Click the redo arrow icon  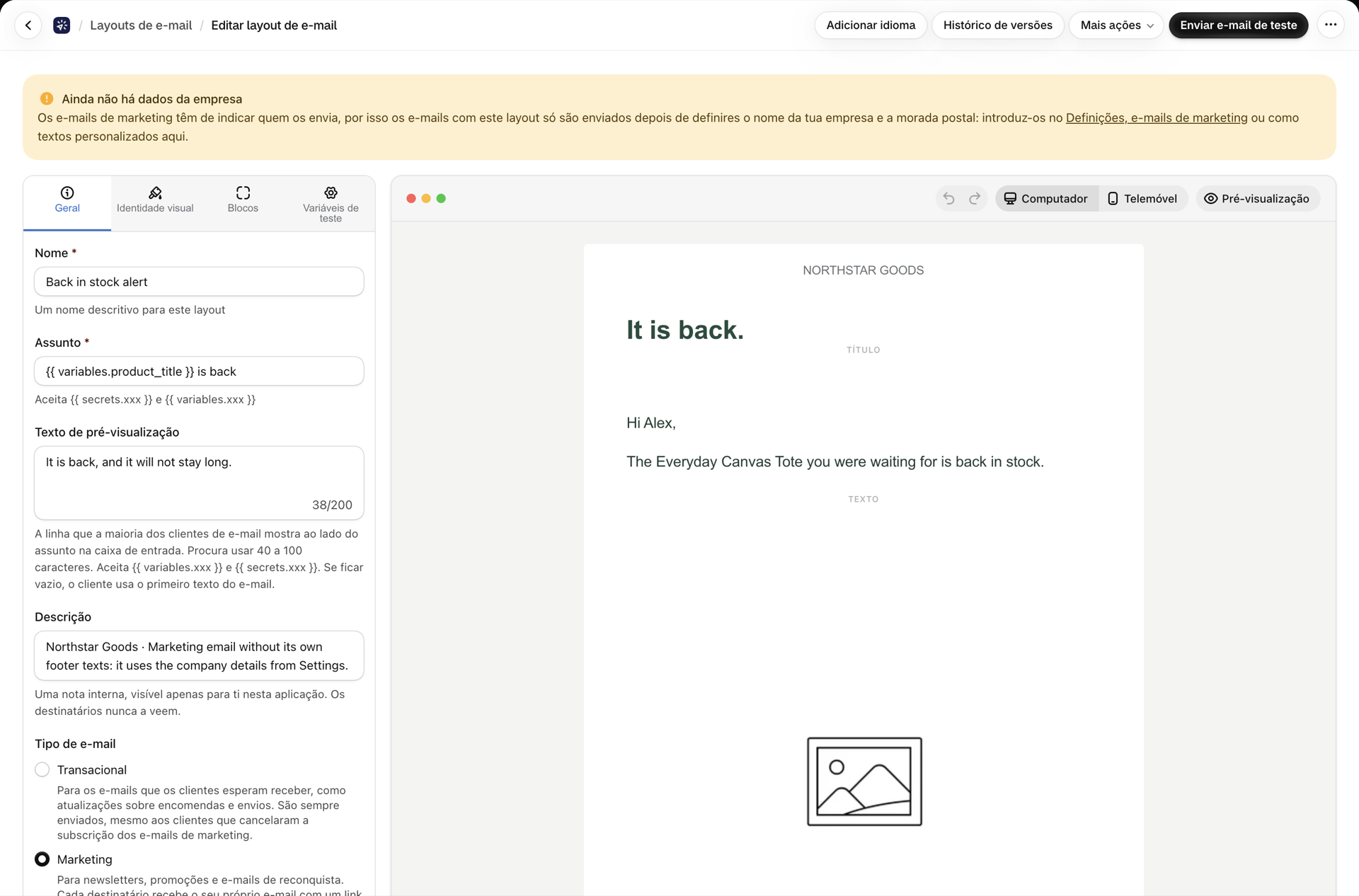click(x=975, y=199)
